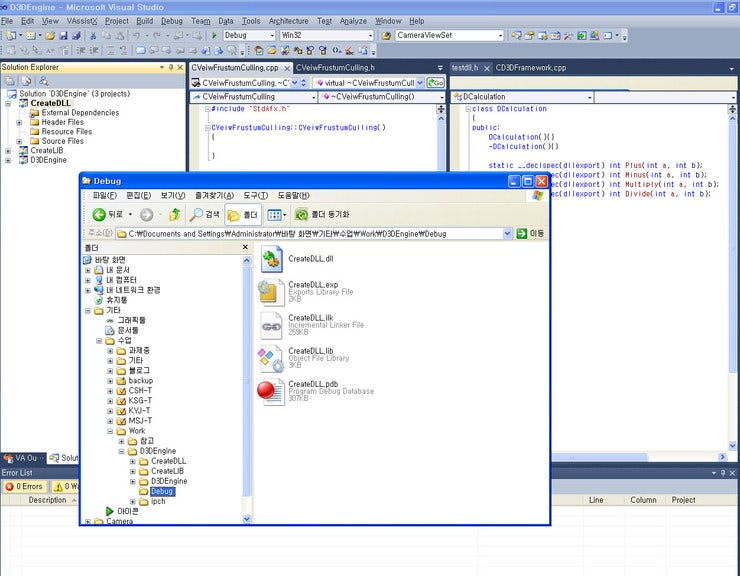Select CreateDLL.ilk file icon
Image resolution: width=740 pixels, height=576 pixels.
pos(271,325)
